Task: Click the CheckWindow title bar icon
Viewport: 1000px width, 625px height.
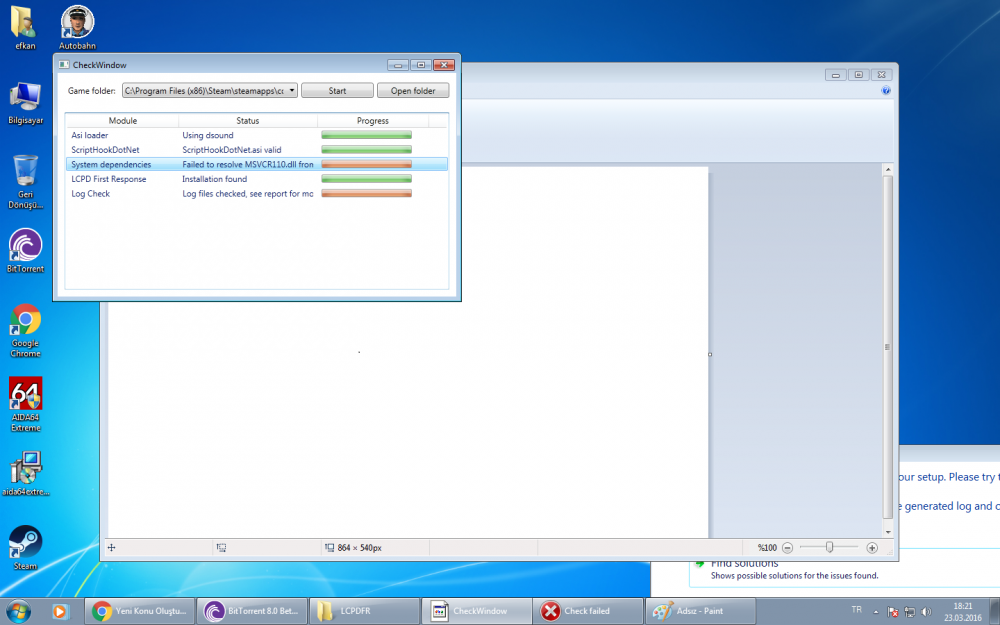Action: [x=64, y=64]
